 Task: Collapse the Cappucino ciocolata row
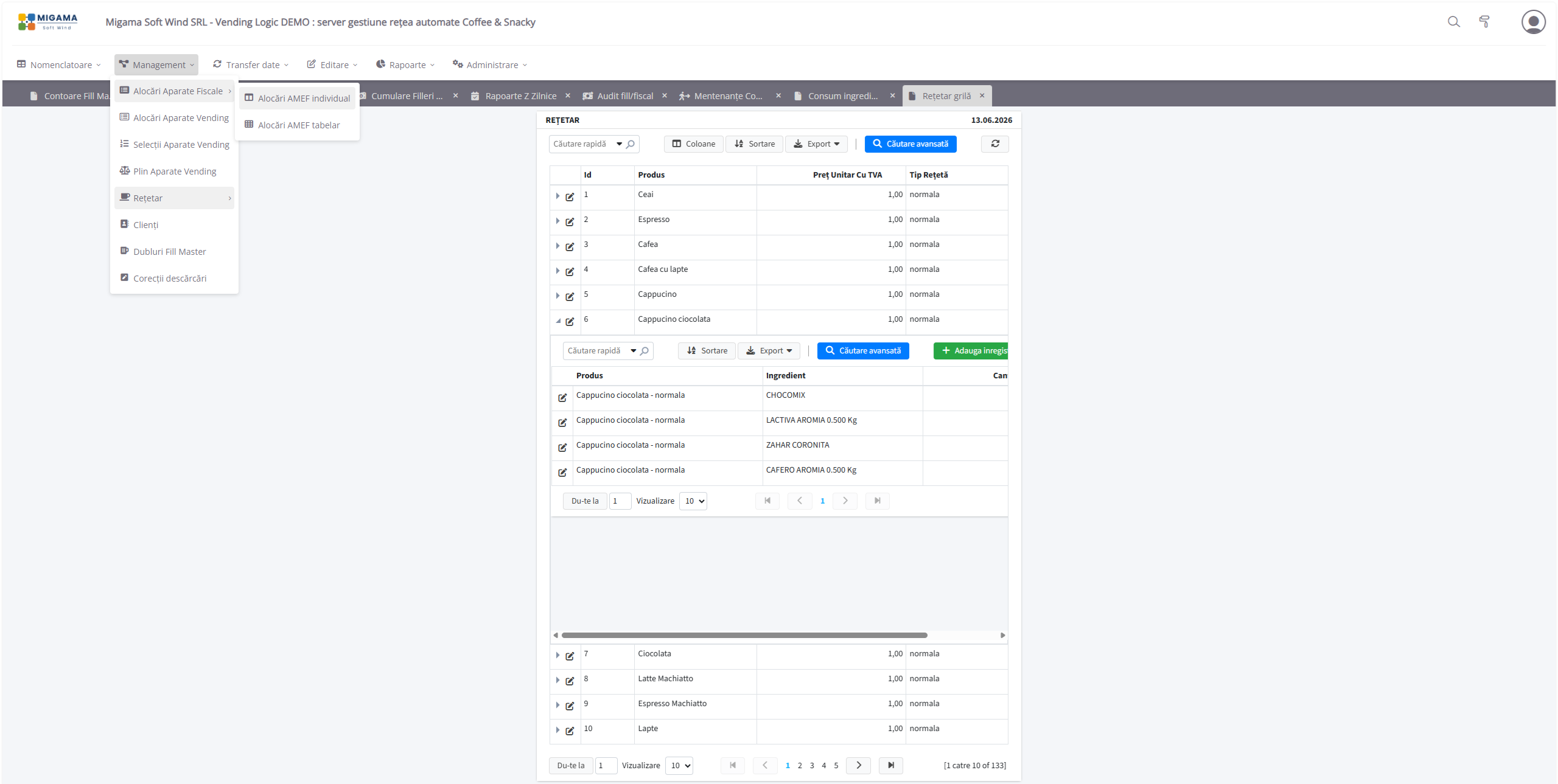[557, 321]
